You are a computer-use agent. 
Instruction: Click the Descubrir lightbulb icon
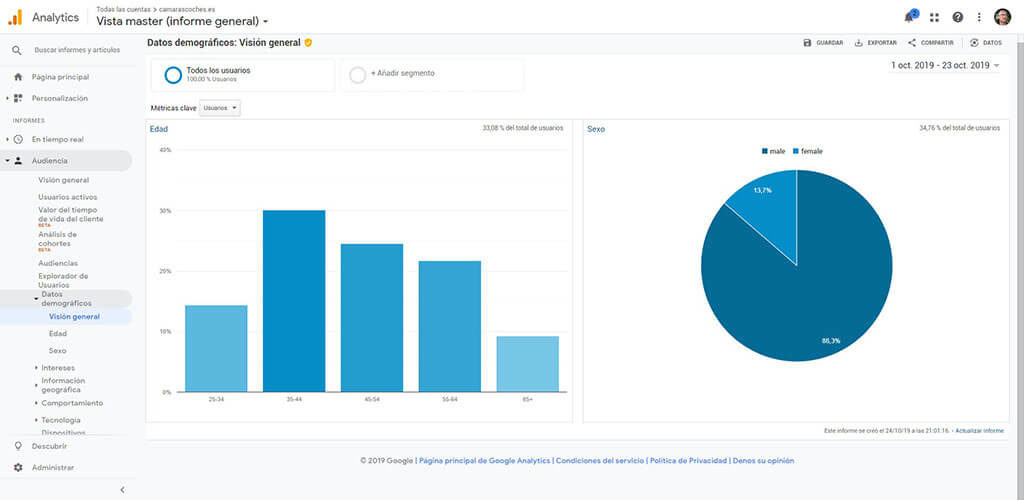coord(18,446)
